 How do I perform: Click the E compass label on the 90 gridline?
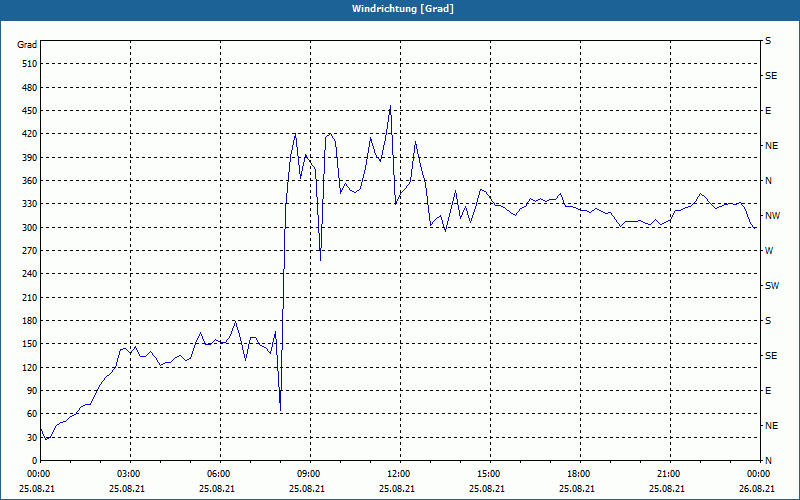768,391
